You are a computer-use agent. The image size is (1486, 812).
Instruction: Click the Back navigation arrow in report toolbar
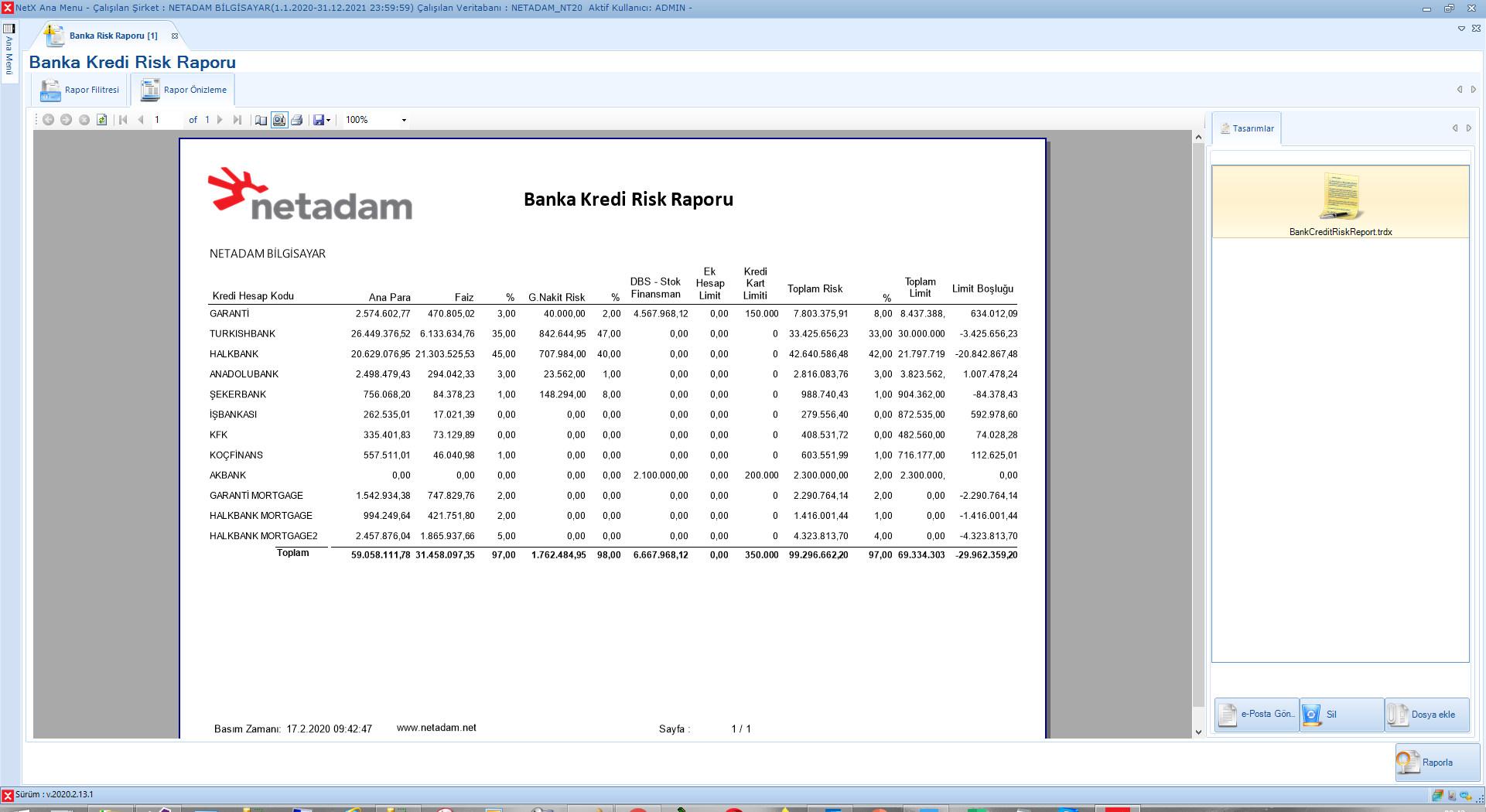pyautogui.click(x=48, y=120)
